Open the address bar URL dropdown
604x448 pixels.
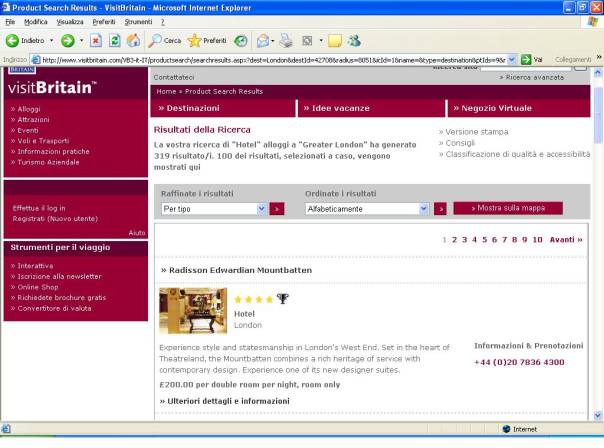point(512,60)
